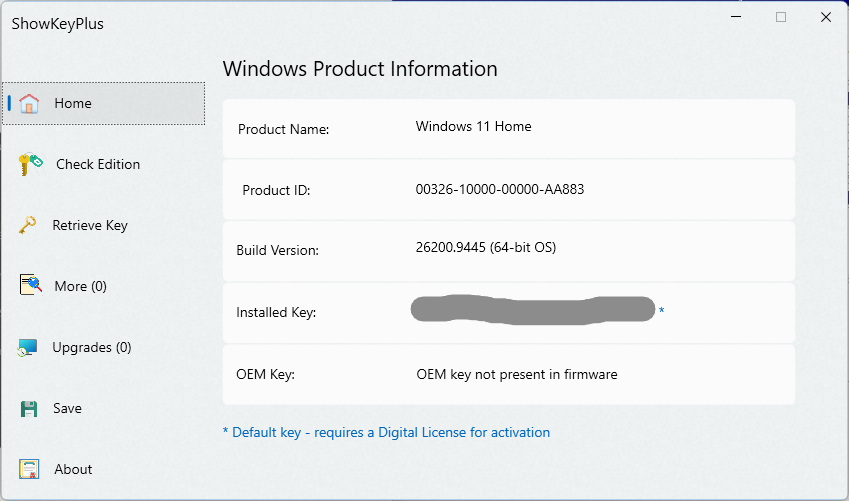Open the About page label
The height and width of the screenshot is (501, 849).
[x=73, y=469]
